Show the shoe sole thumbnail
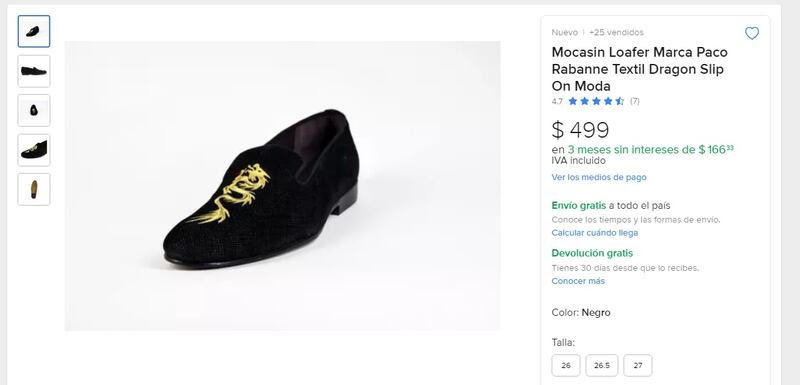Viewport: 800px width, 385px height. coord(34,189)
